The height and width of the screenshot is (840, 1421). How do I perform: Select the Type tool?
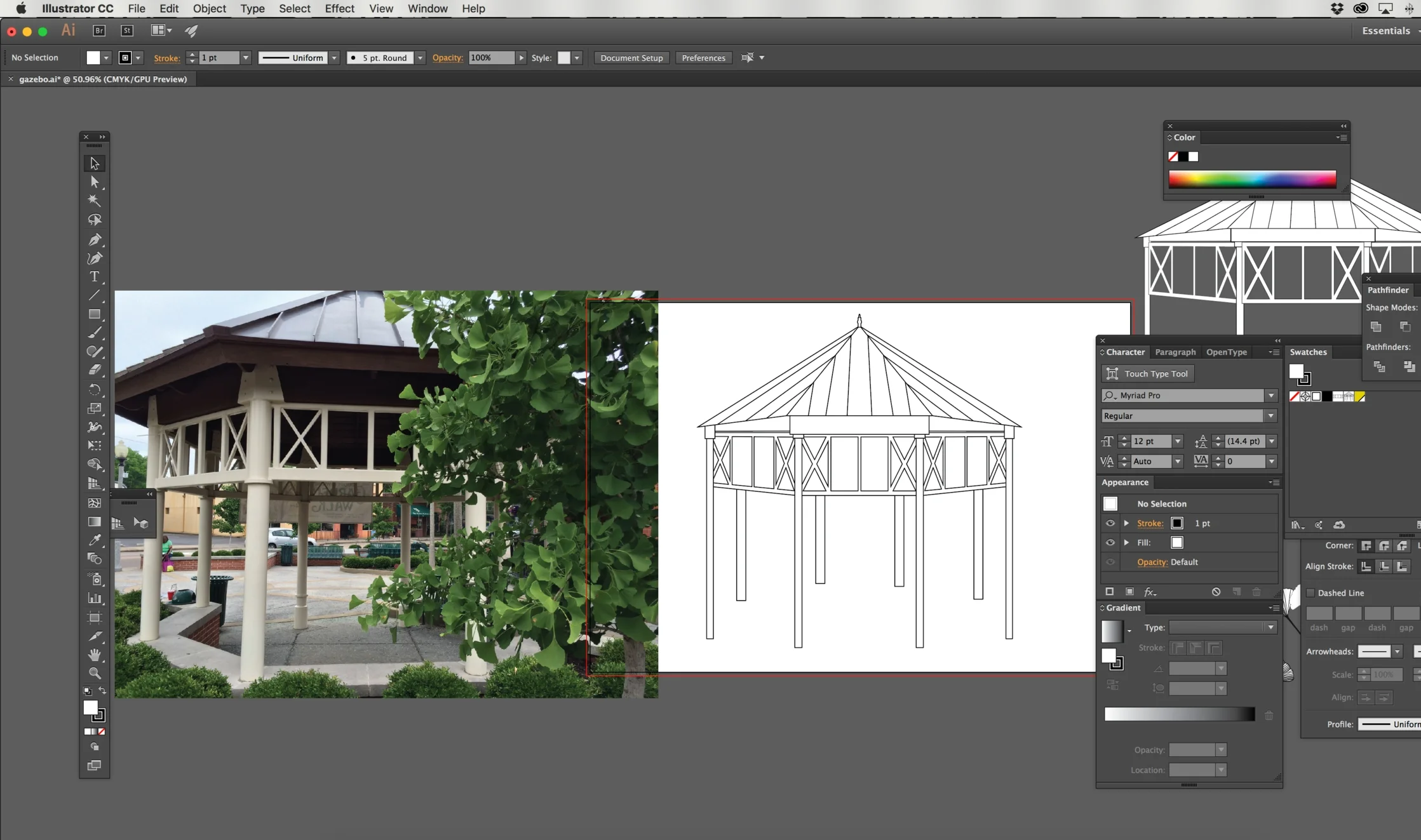[95, 277]
